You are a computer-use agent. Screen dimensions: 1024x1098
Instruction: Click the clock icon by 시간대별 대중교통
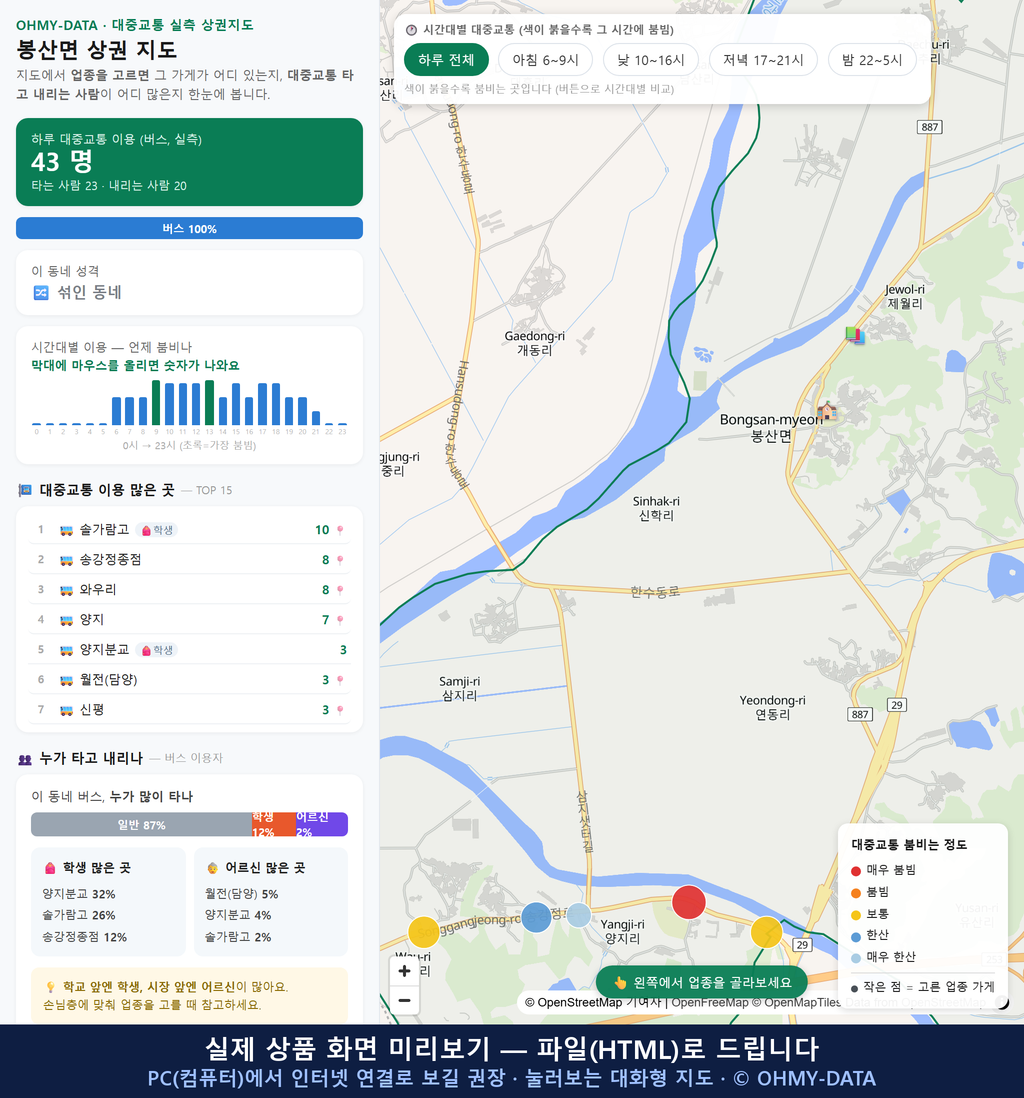click(x=412, y=30)
